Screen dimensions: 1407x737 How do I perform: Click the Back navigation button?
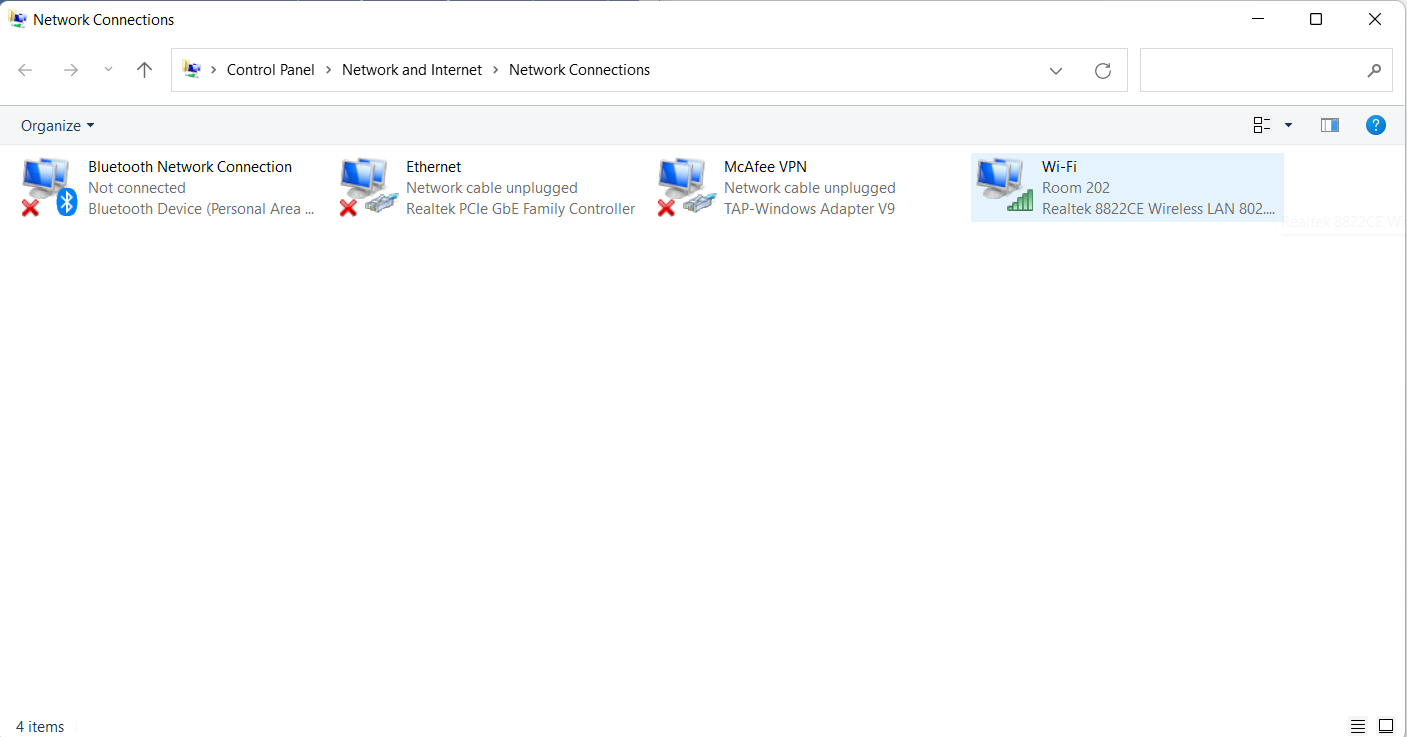tap(26, 70)
